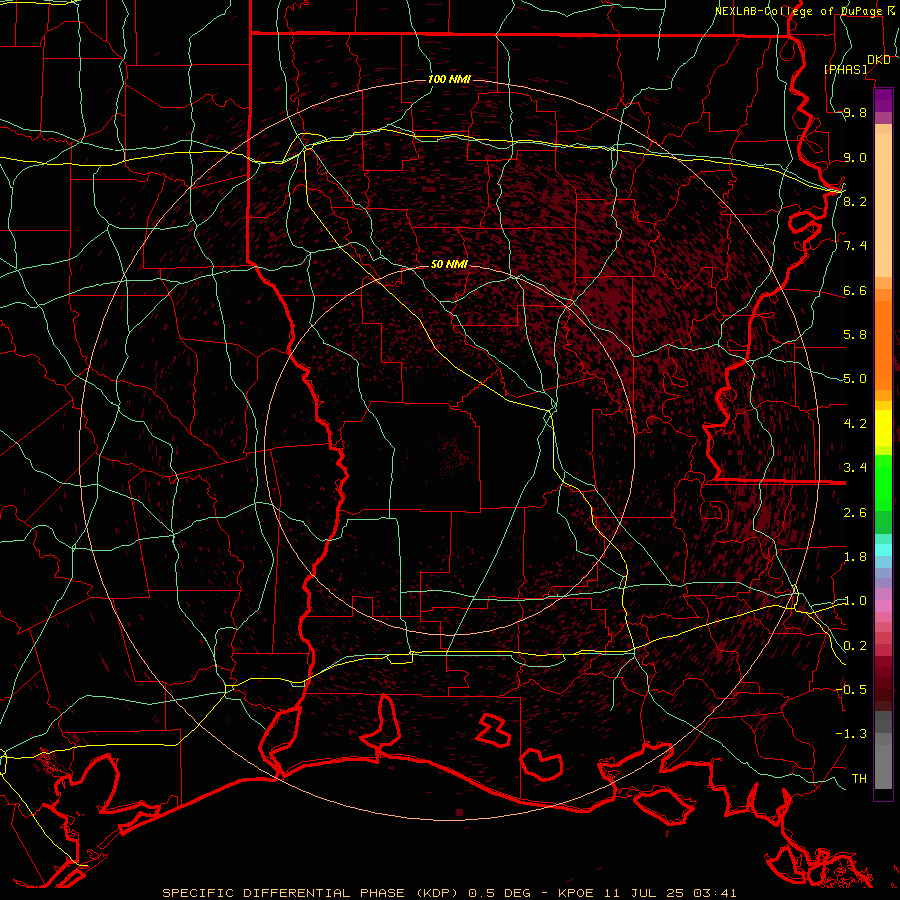Pick the dark orange band on the scale

click(x=883, y=344)
